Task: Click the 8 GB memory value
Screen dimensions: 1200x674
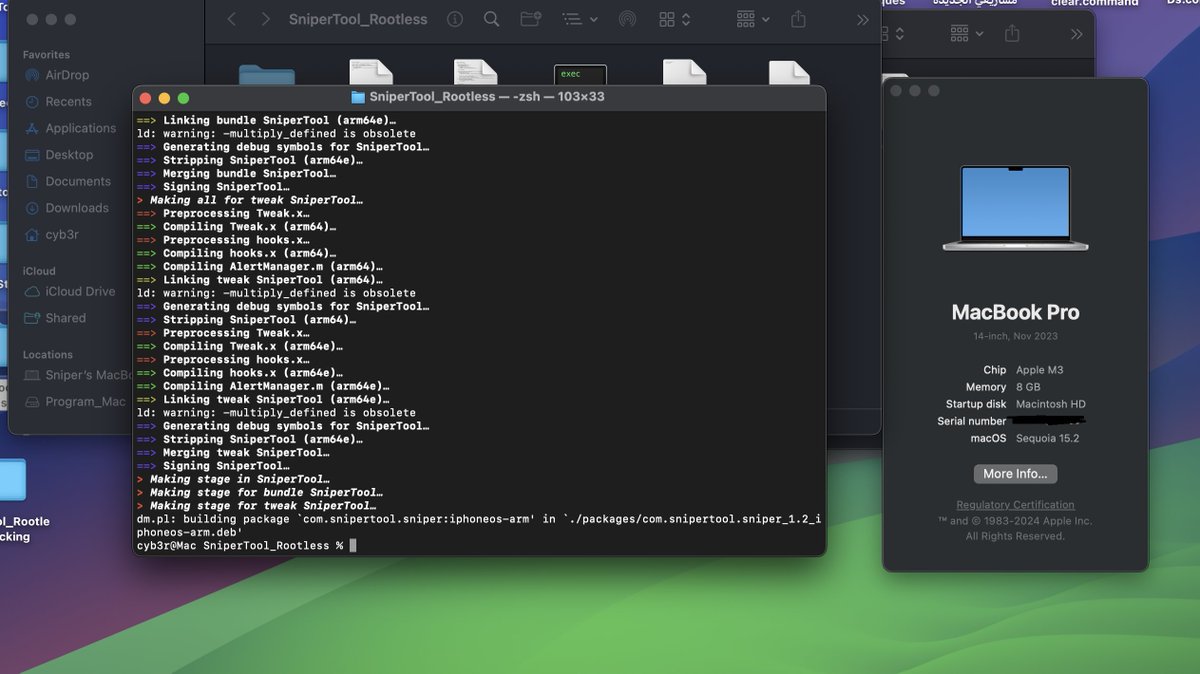Action: [1028, 387]
